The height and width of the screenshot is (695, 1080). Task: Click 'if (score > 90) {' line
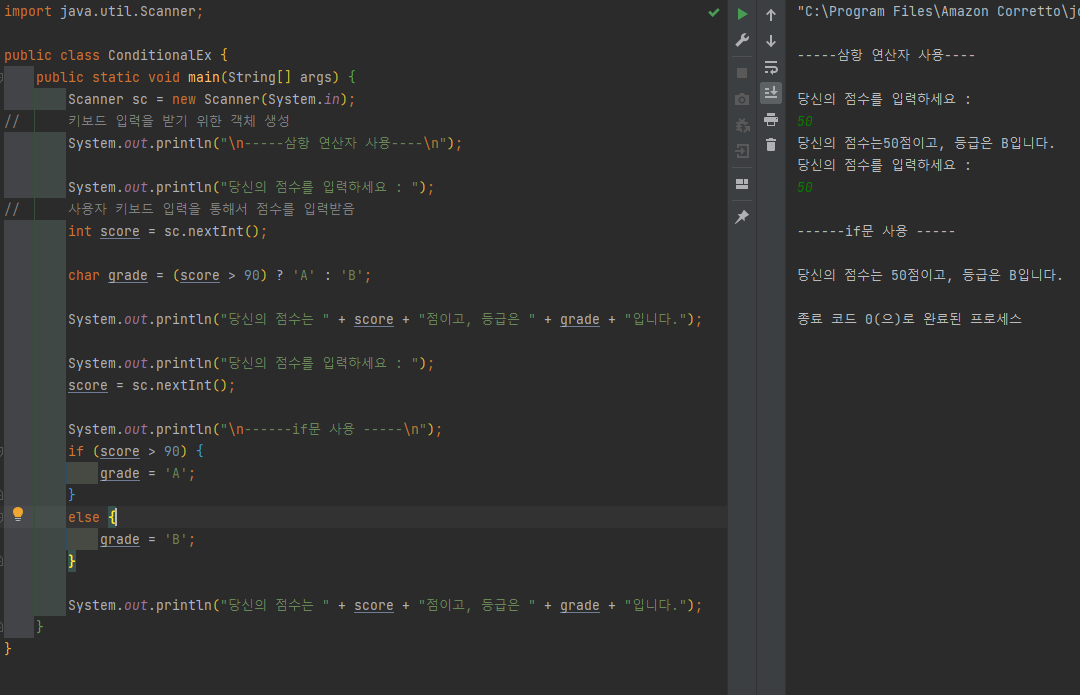click(136, 451)
